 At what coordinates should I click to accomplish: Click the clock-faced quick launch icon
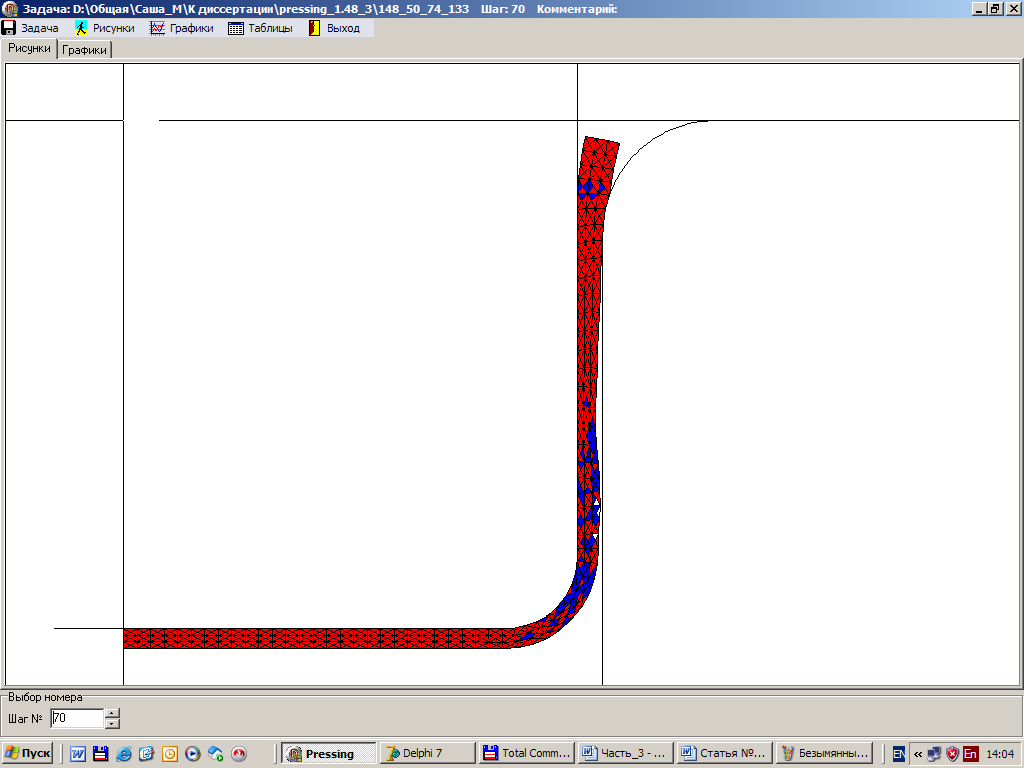click(x=170, y=754)
